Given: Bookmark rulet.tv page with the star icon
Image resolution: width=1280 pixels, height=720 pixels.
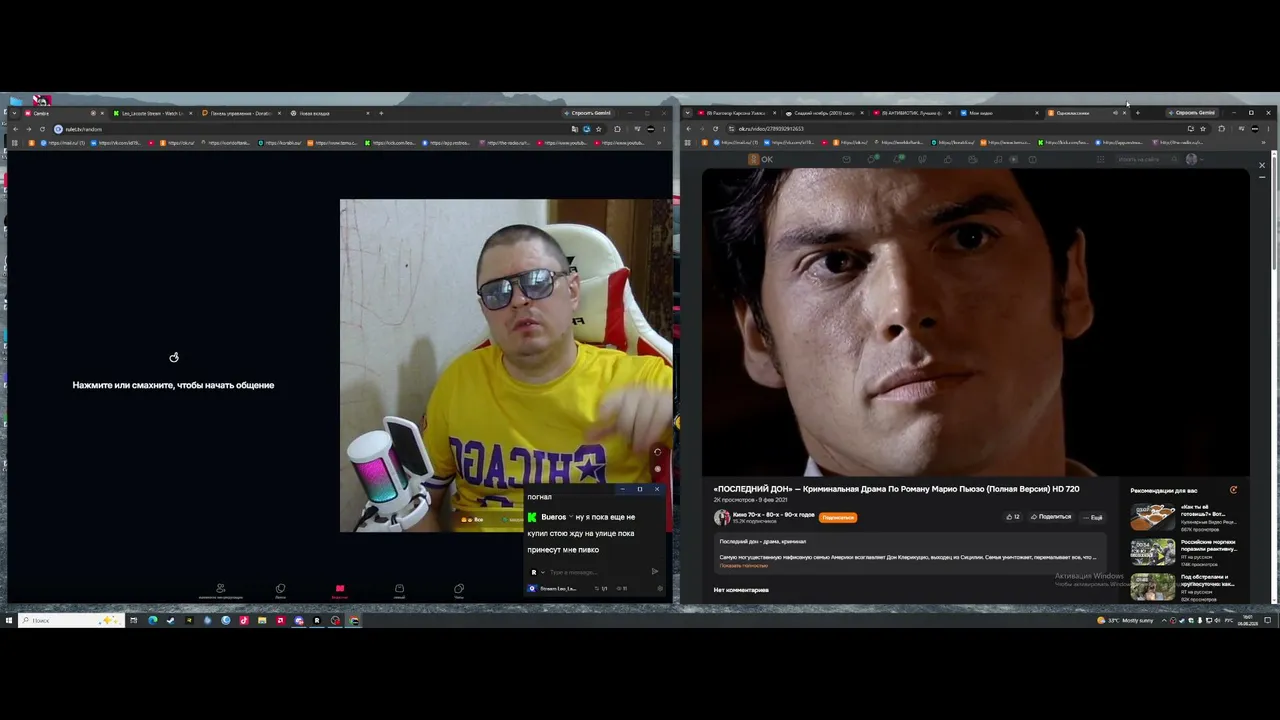Looking at the screenshot, I should click(598, 129).
